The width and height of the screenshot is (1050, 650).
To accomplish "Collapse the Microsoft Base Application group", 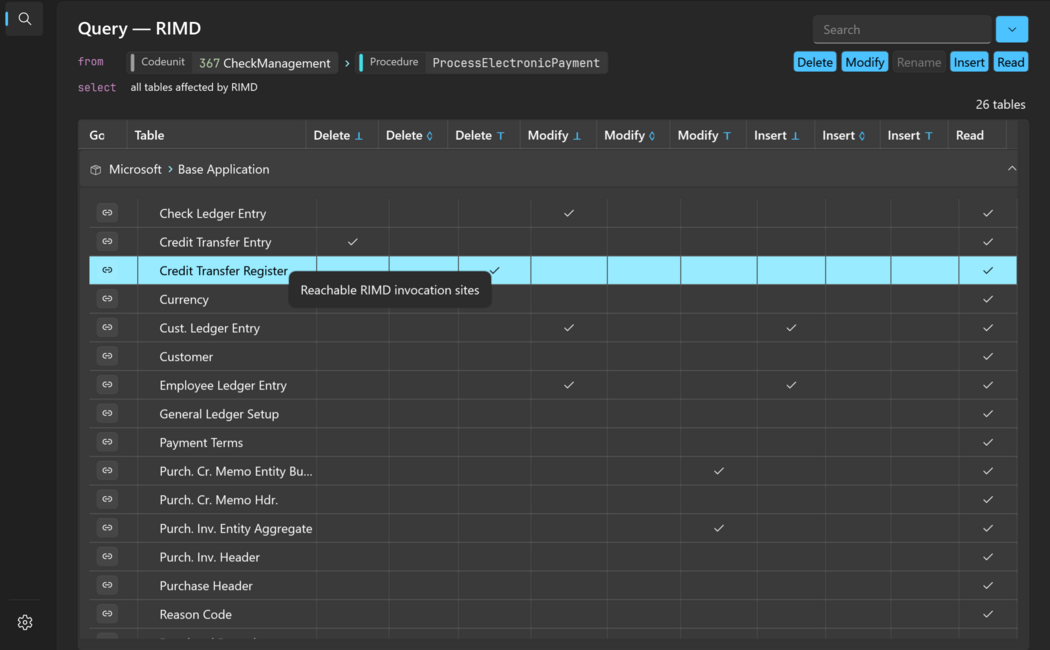I will point(1012,169).
